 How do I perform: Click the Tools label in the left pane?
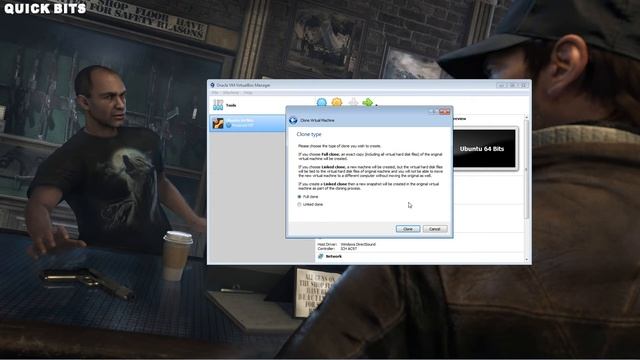pos(231,105)
